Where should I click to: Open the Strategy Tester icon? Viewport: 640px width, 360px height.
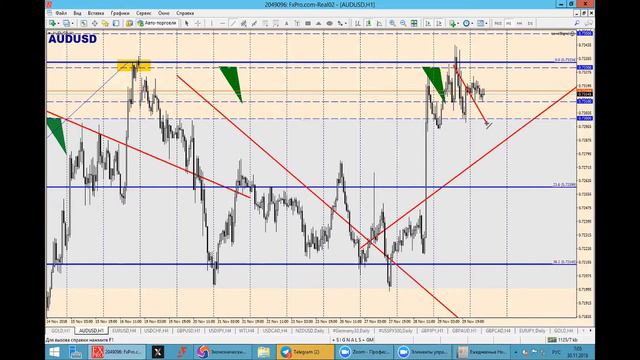[x=129, y=23]
